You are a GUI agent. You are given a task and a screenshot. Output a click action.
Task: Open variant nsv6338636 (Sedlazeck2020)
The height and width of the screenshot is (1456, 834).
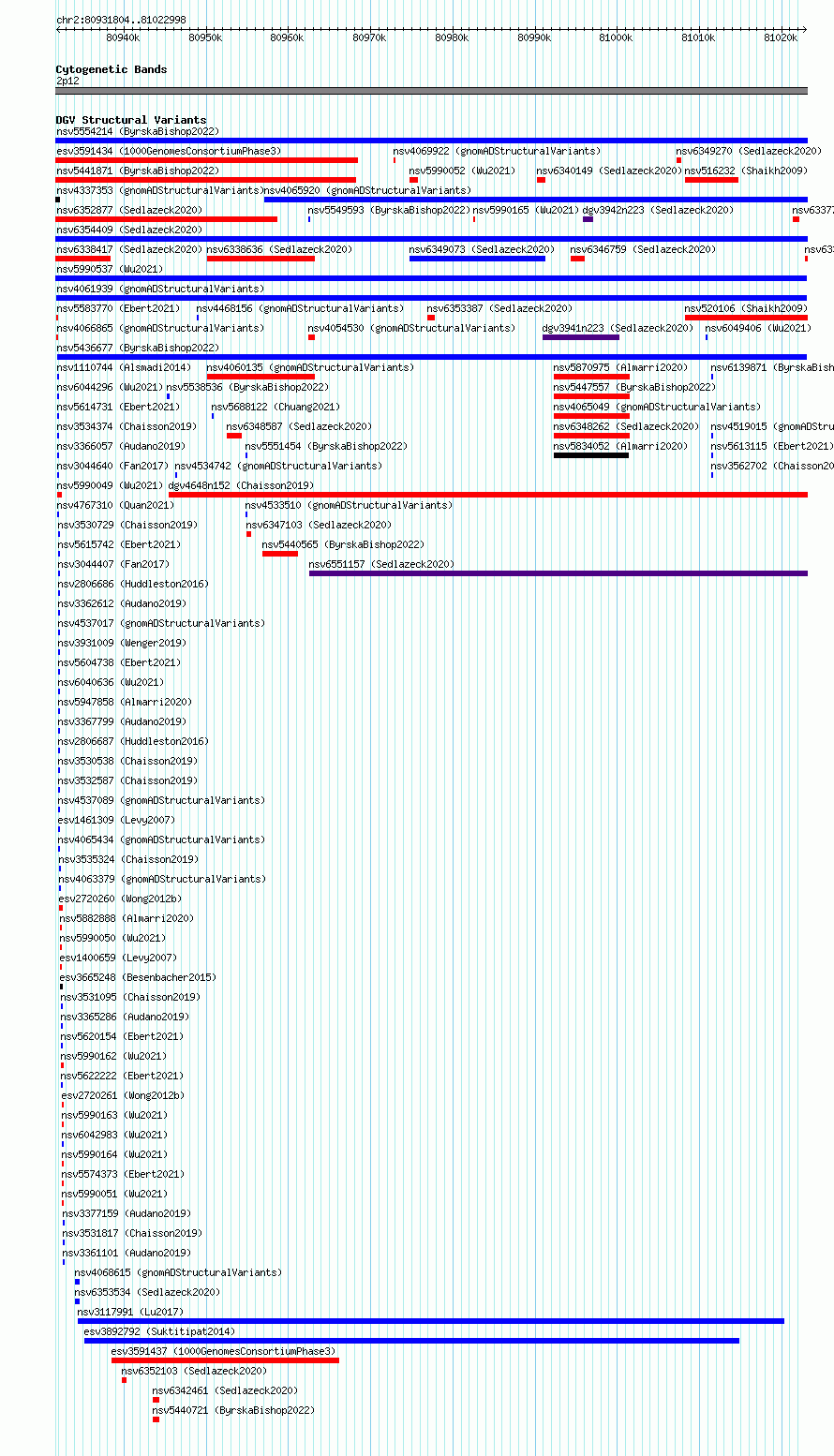coord(279,249)
